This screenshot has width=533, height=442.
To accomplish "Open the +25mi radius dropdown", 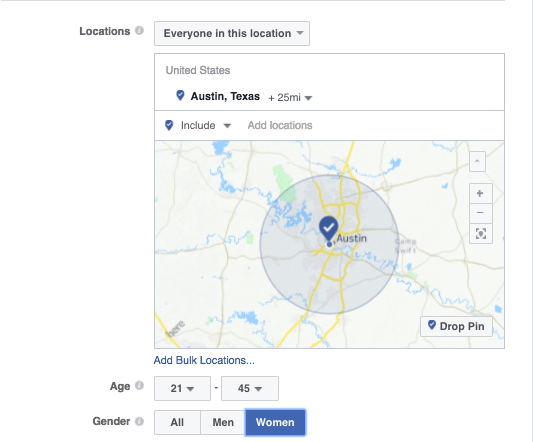I will pyautogui.click(x=290, y=98).
